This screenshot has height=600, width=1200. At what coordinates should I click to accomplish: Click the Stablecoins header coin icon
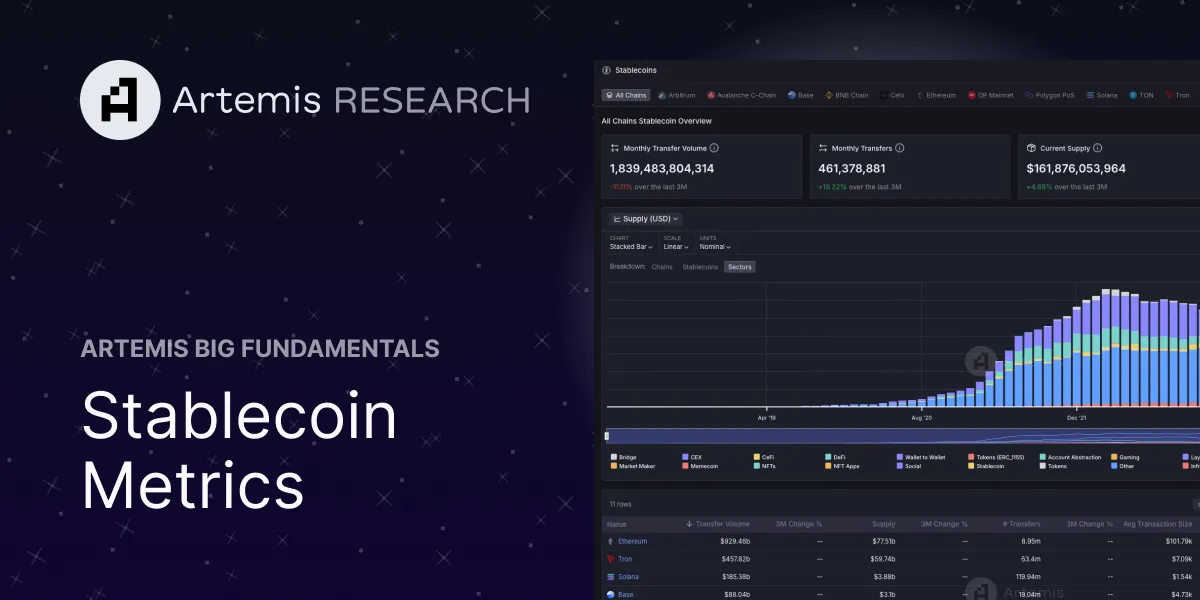pyautogui.click(x=606, y=71)
